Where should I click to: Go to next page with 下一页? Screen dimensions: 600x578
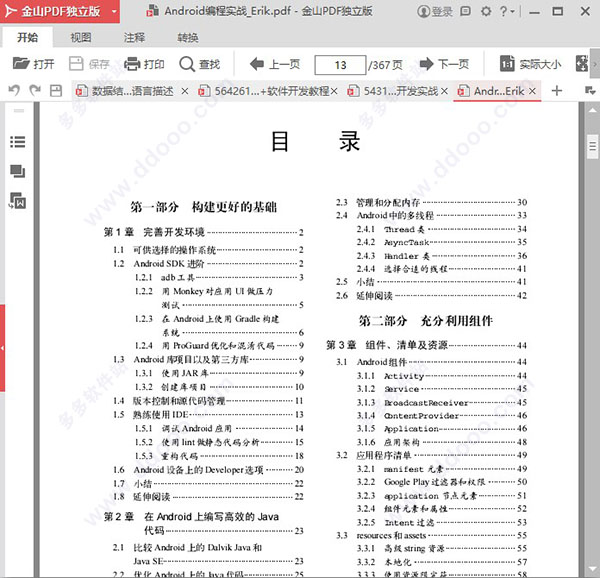pyautogui.click(x=444, y=64)
